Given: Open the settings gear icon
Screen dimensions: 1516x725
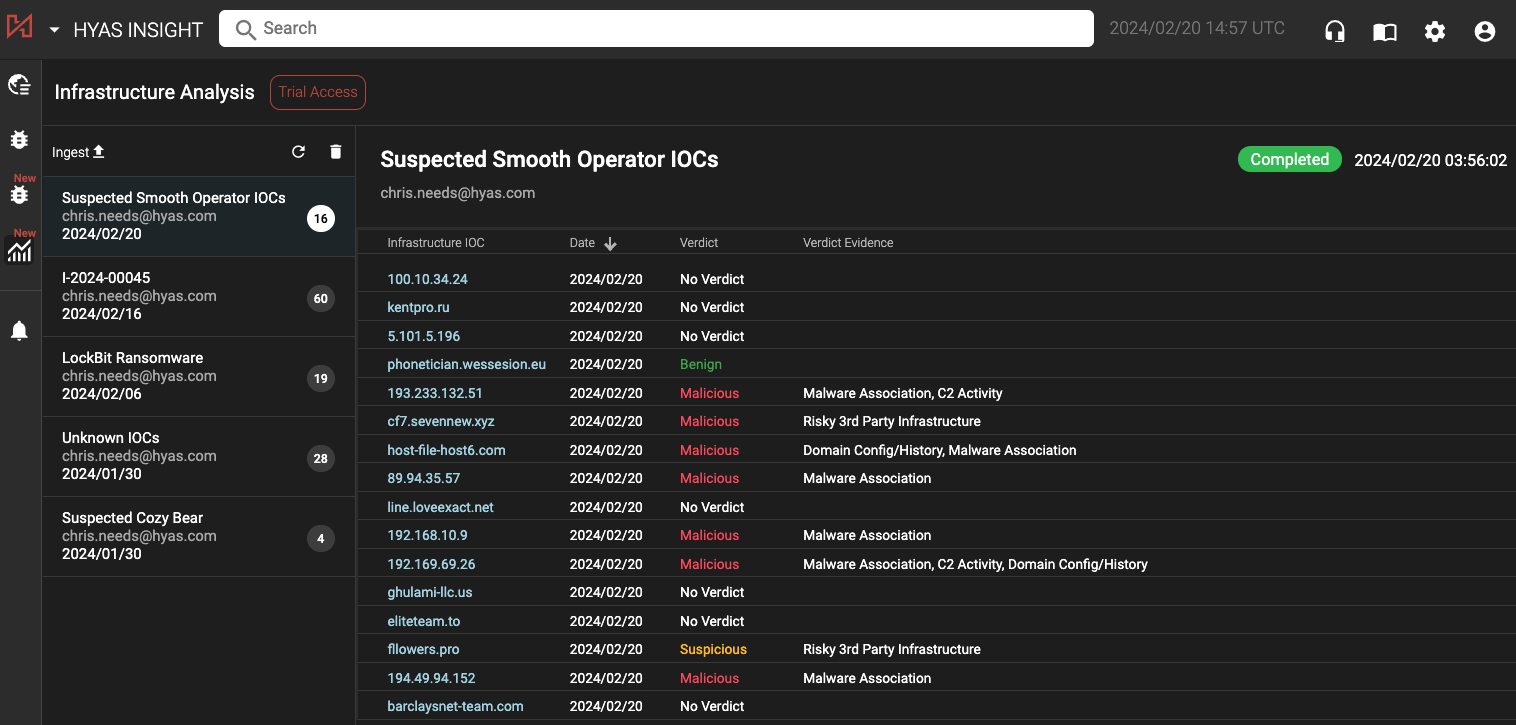Looking at the screenshot, I should tap(1435, 31).
